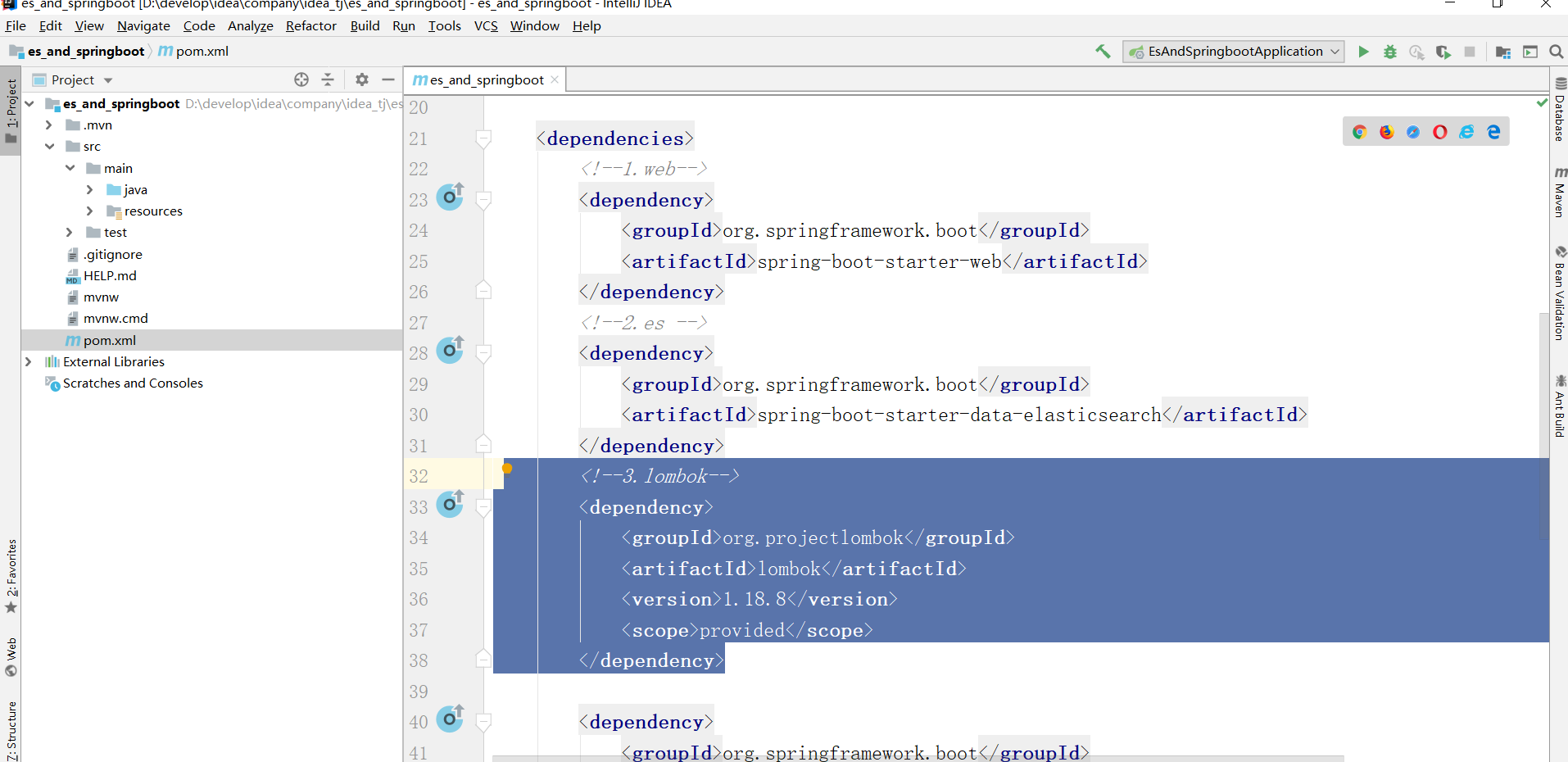Select HELP.md in project tree
The image size is (1568, 762).
pos(110,276)
